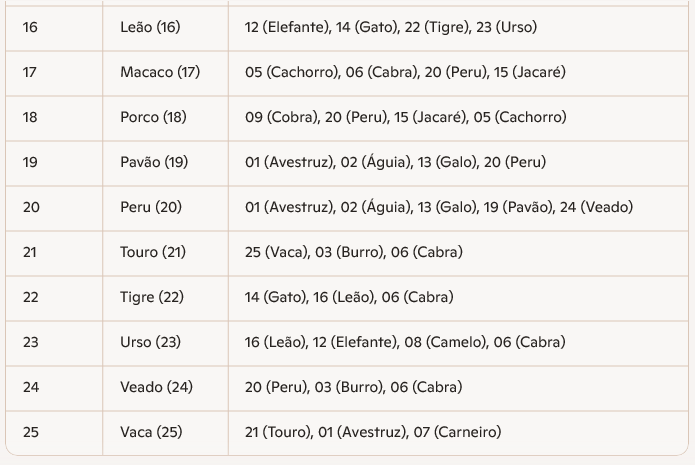Viewport: 695px width, 465px height.
Task: Select the cell ending with 19 (Pavão), 24 (Veado)
Action: pos(438,207)
